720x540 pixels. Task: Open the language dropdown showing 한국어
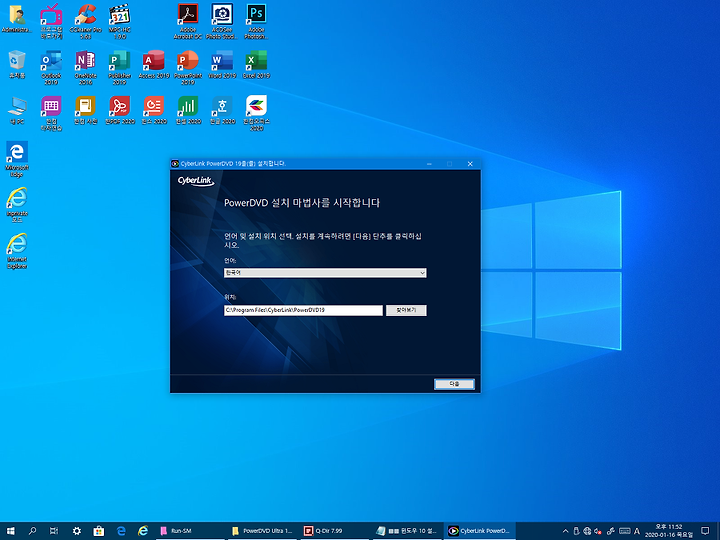[x=325, y=273]
